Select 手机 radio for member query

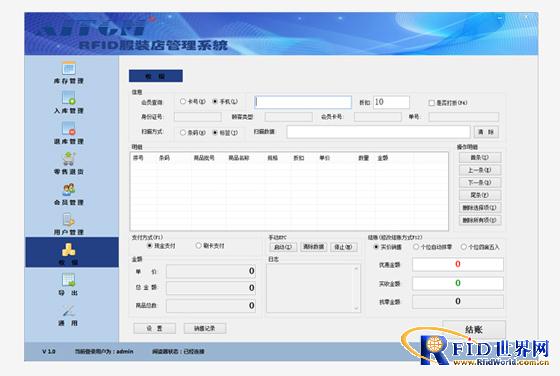click(215, 101)
